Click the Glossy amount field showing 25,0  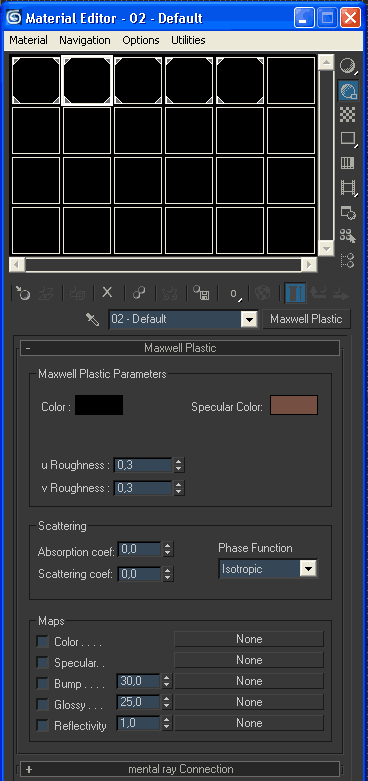click(x=138, y=702)
